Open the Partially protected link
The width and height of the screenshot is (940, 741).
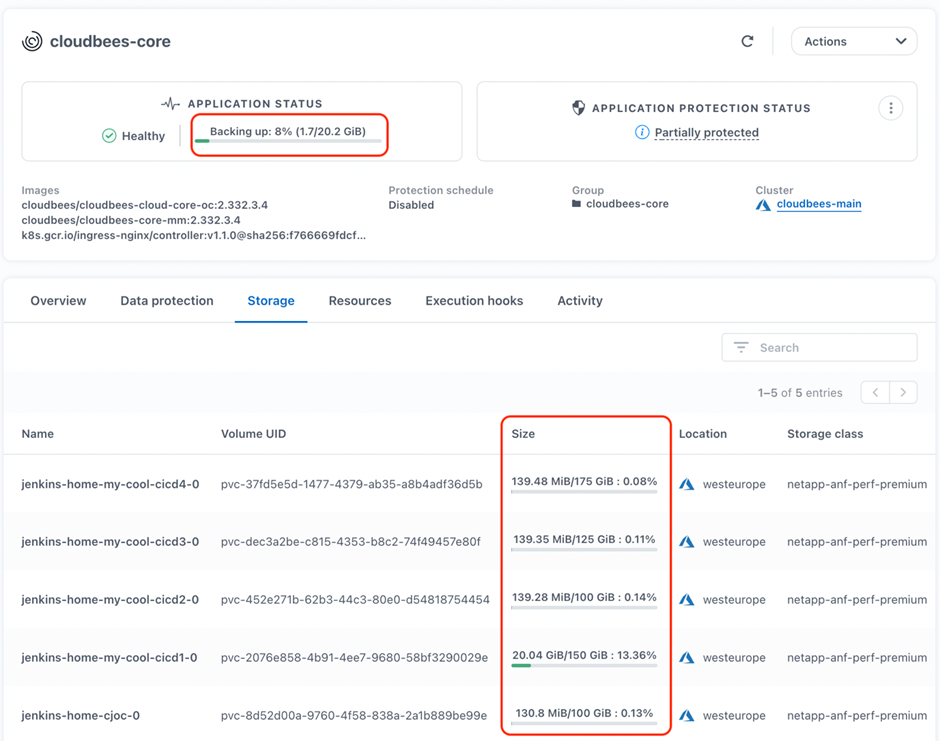(706, 132)
